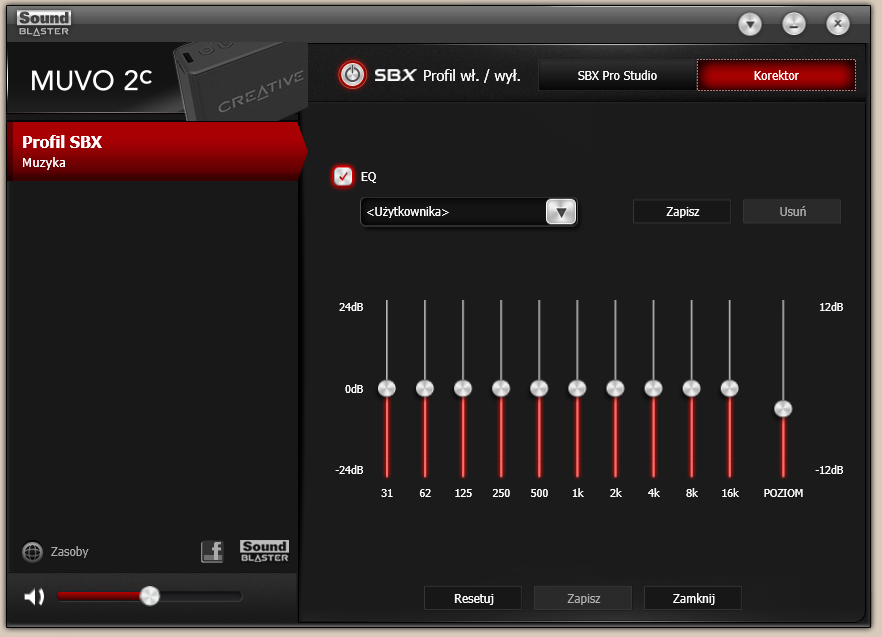The height and width of the screenshot is (637, 882).
Task: Click the Sound Blaster logo beside Facebook icon
Action: 264,551
